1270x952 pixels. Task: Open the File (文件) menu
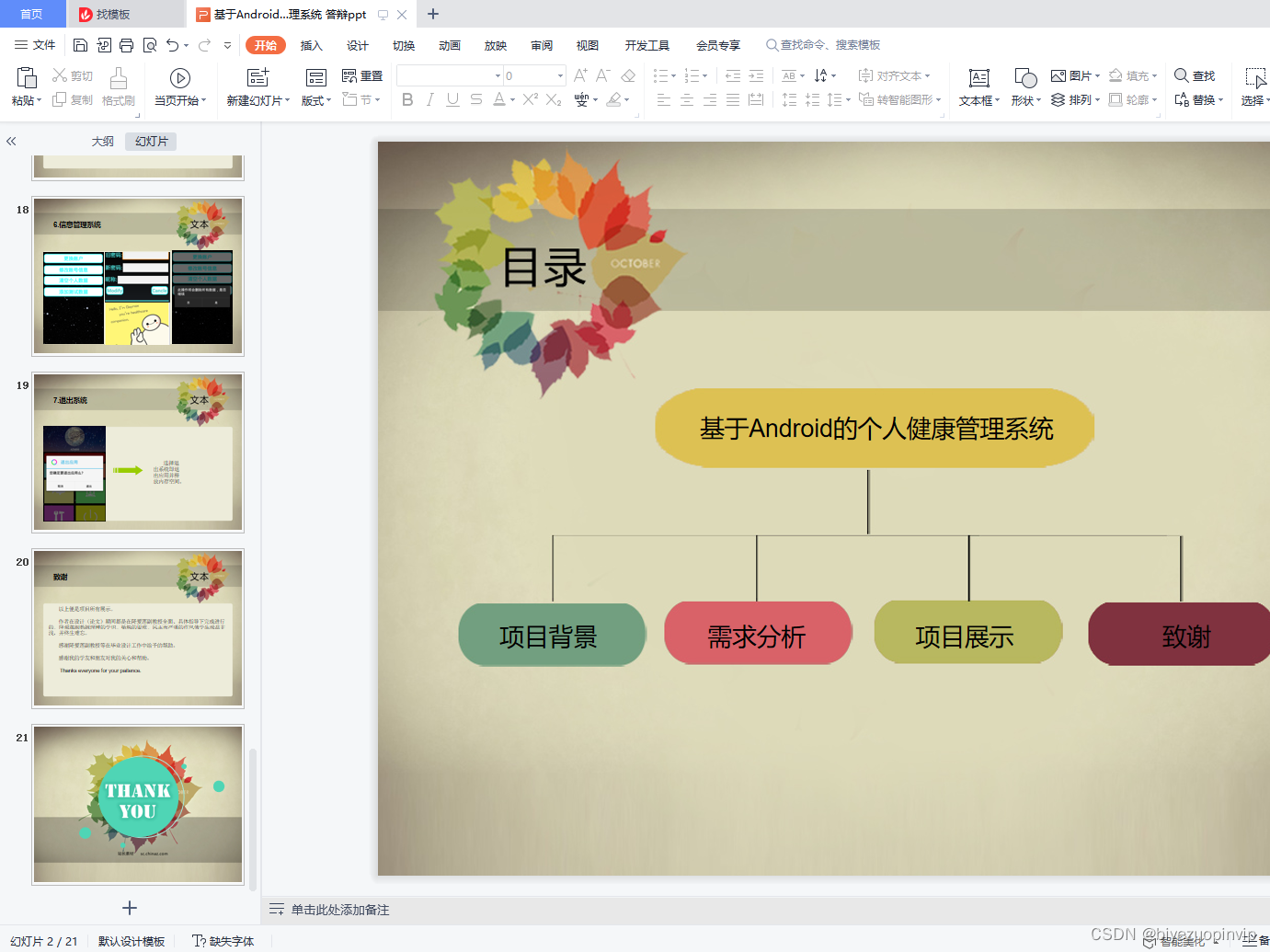pos(35,45)
